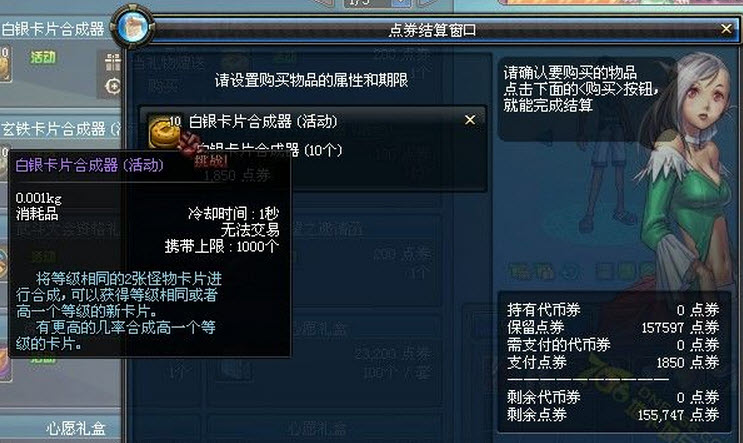Click the gold coin item icon in checkout list

click(x=163, y=133)
